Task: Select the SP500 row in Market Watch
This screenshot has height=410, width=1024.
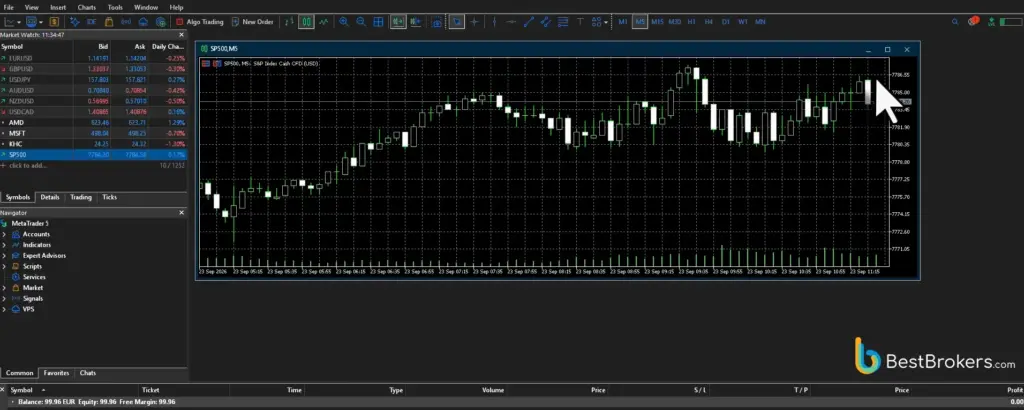Action: coord(93,155)
